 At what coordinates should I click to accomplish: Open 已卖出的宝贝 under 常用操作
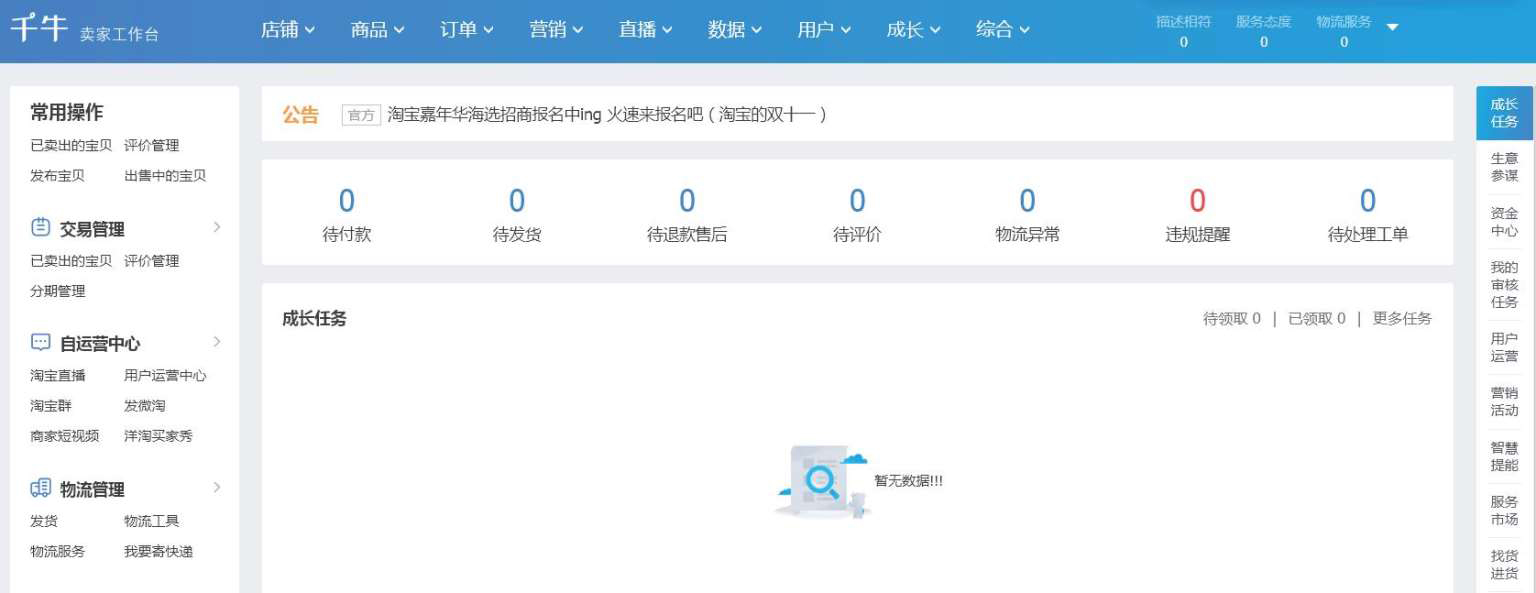tap(71, 145)
